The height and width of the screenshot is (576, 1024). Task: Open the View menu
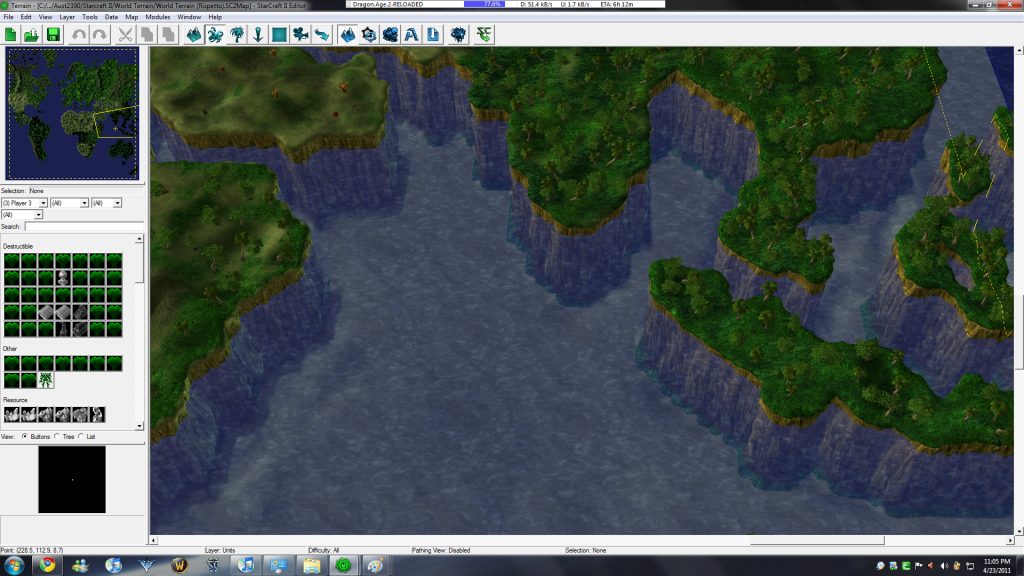(45, 17)
